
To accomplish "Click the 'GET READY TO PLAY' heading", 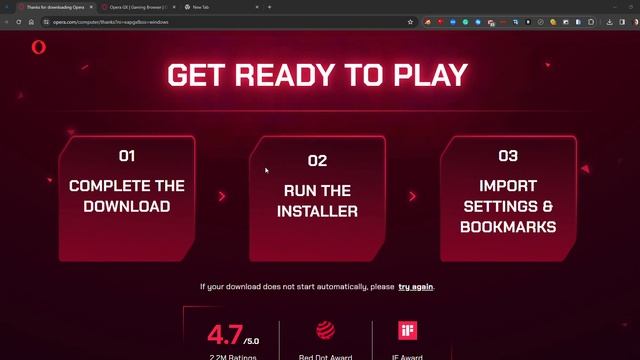I will coord(318,75).
